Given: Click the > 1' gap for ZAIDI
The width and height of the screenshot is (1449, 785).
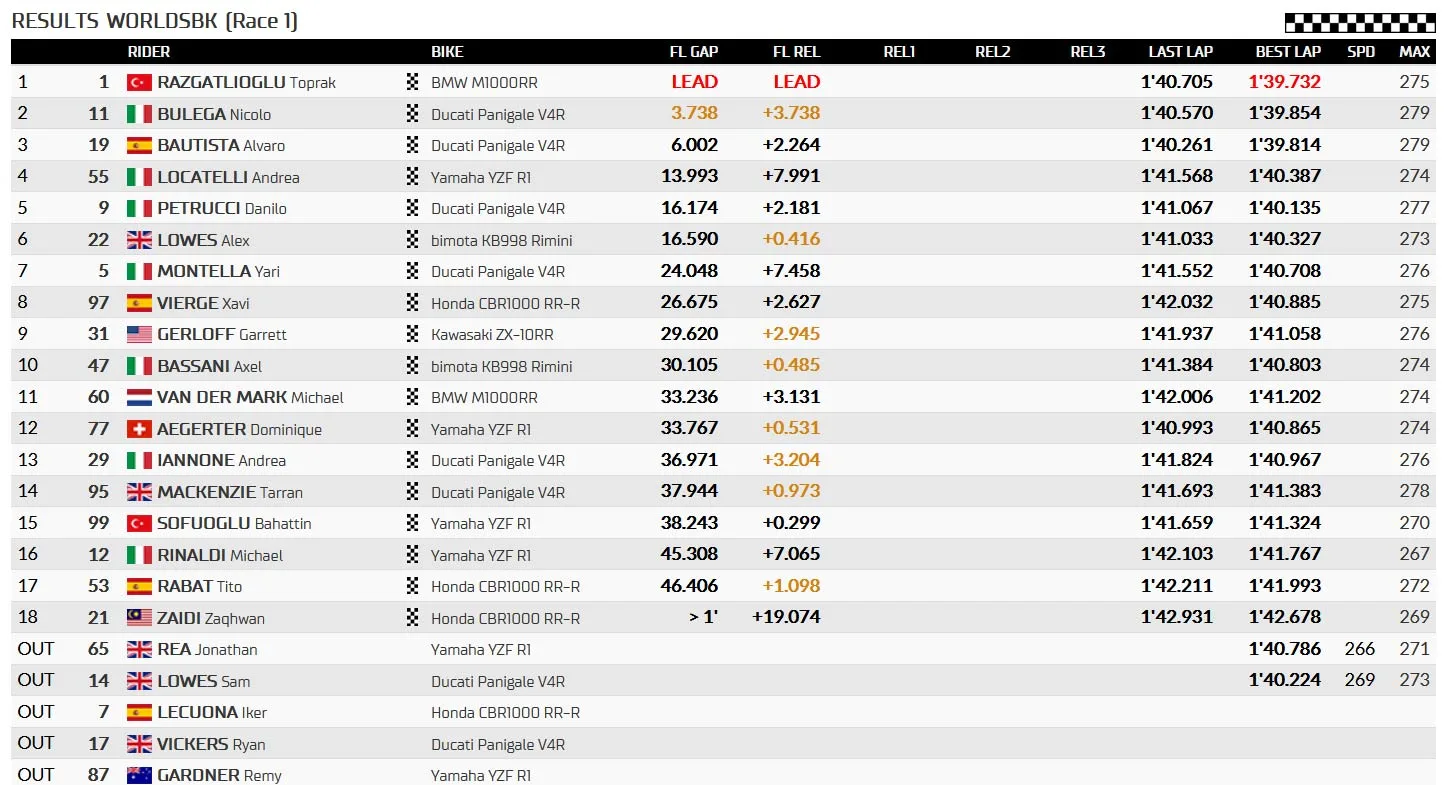Looking at the screenshot, I should click(x=704, y=617).
